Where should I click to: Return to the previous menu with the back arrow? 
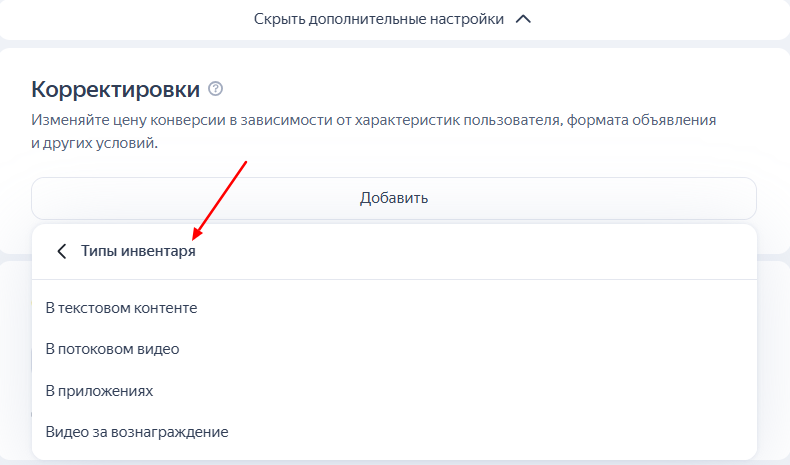pos(61,252)
